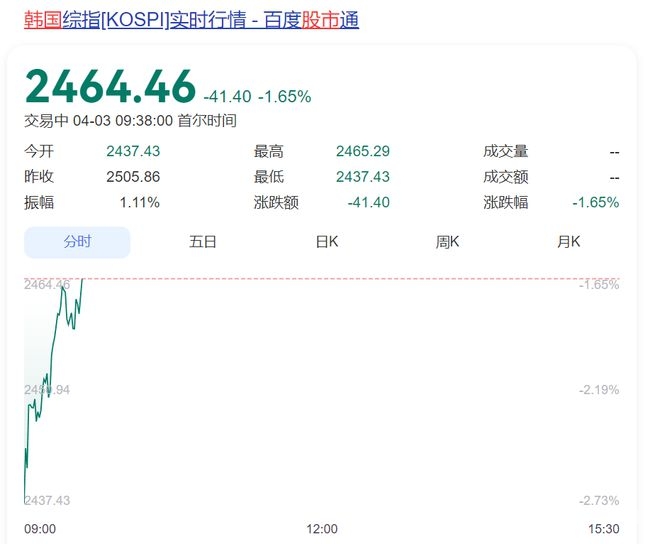
Task: Click the 振幅 label
Action: click(x=39, y=203)
